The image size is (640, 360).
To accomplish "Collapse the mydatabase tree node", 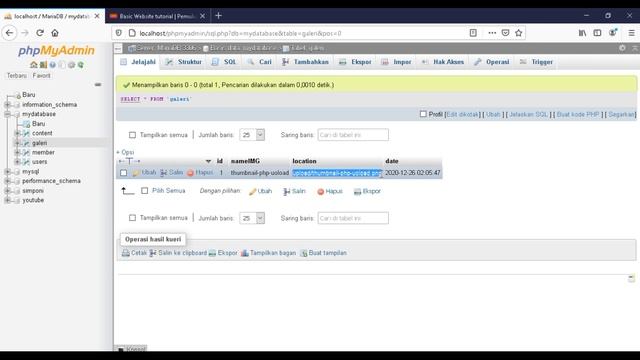I will (7, 114).
